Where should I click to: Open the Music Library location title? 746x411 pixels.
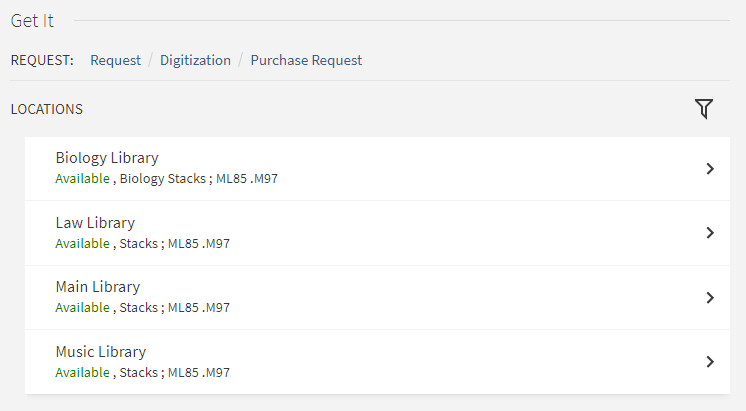pos(101,352)
